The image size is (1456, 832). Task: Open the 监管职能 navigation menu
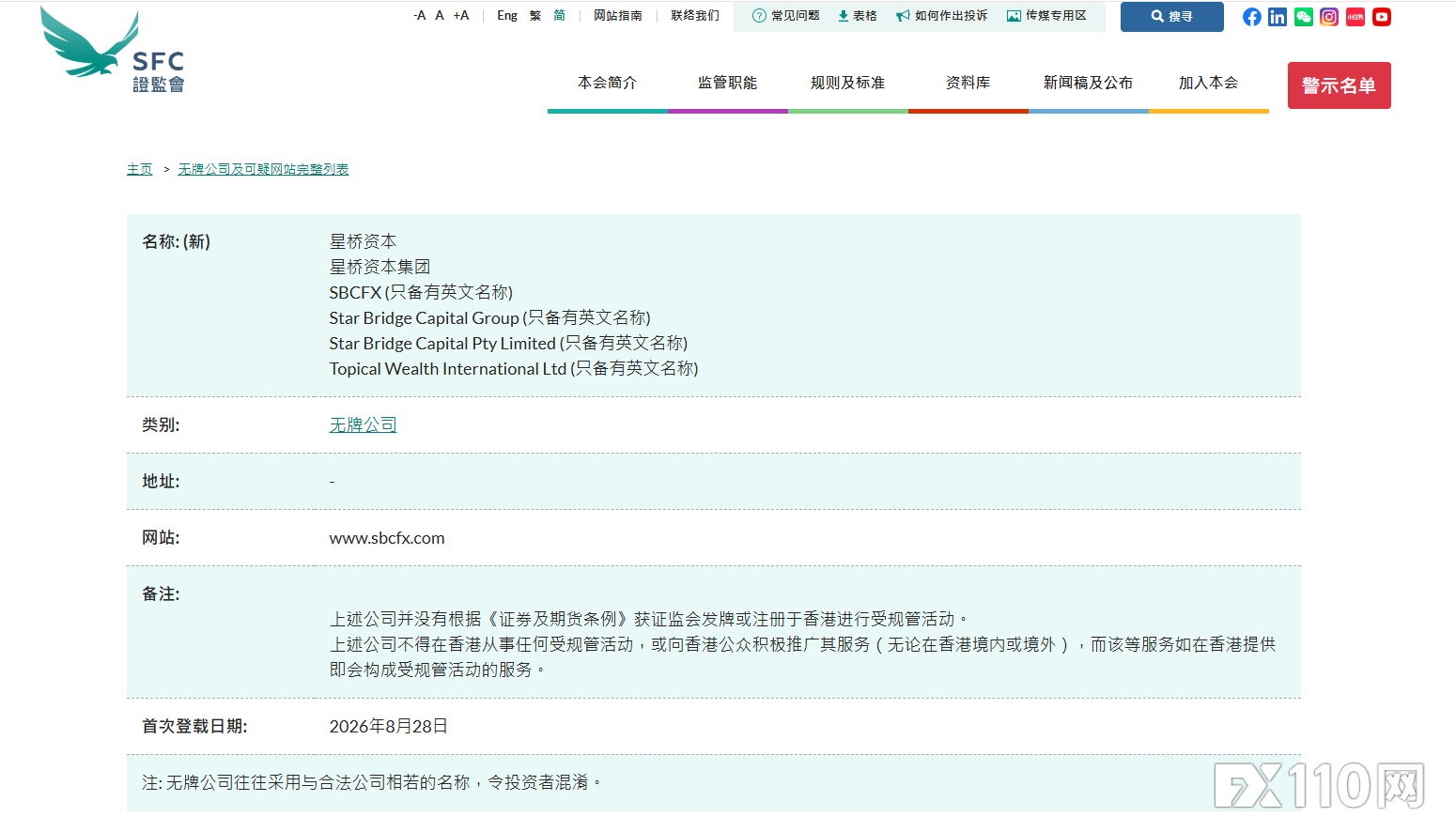(728, 84)
